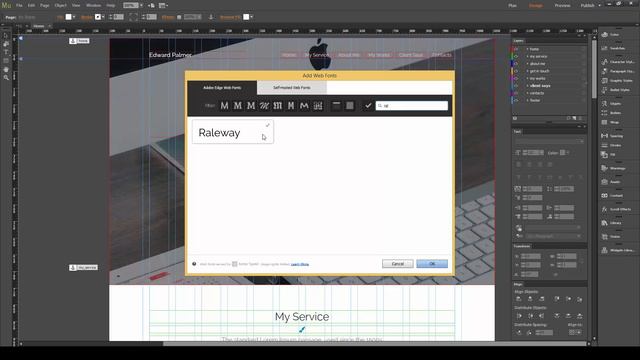640x360 pixels.
Task: Filter web fonts by Slab Serif classification
Action: coord(251,106)
